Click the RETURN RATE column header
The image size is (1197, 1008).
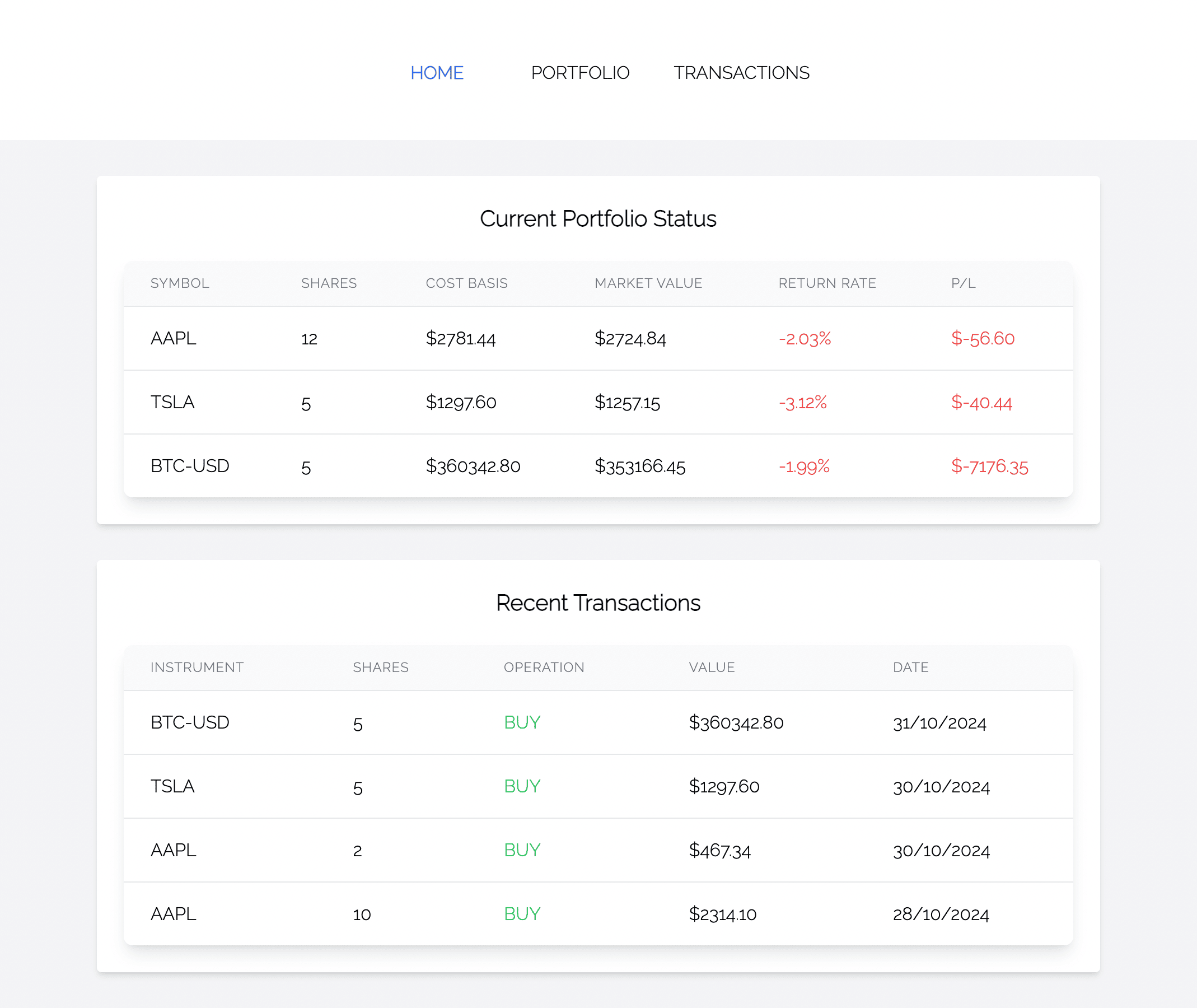(x=827, y=283)
